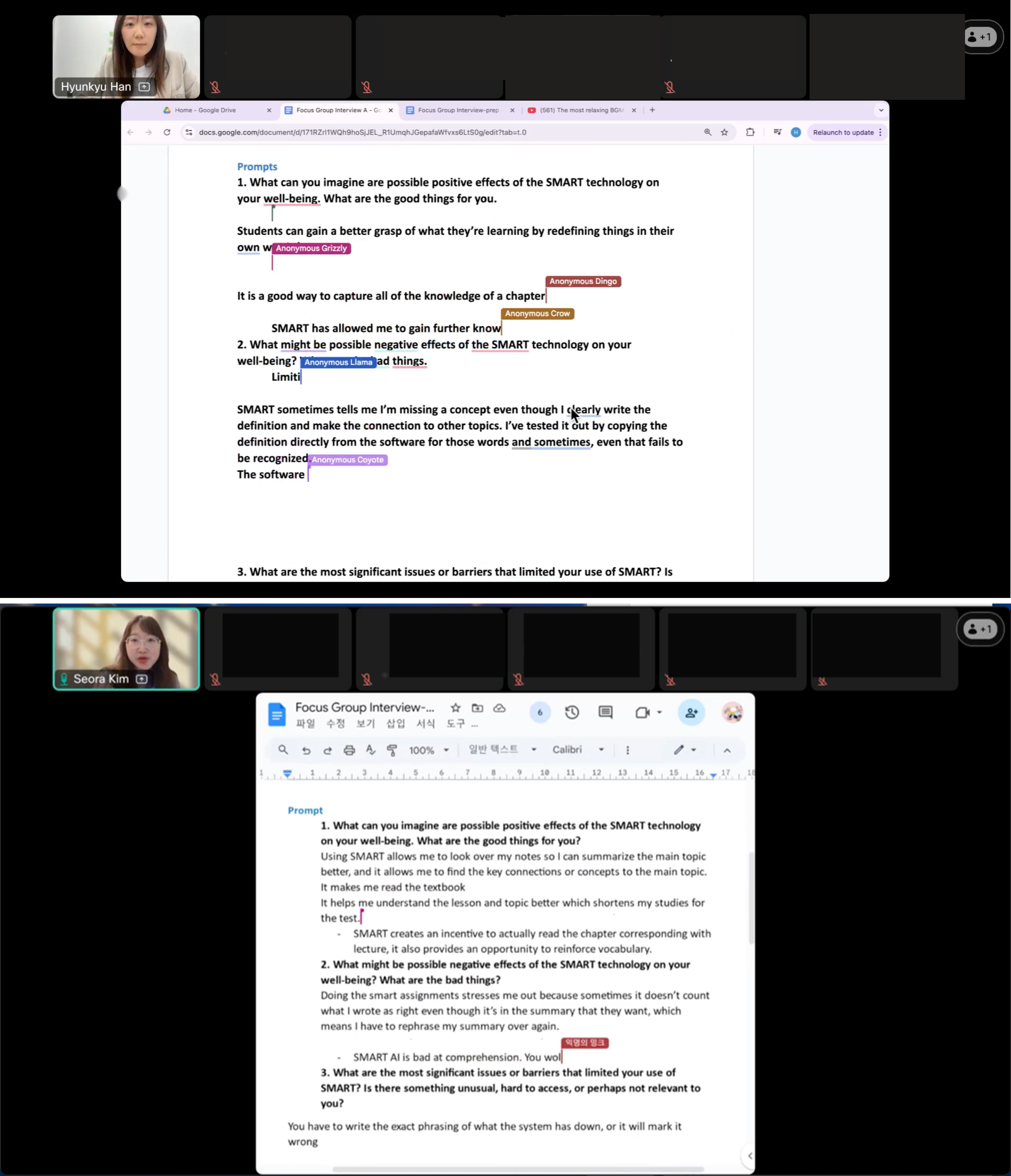Click the Anonymous Coyote cursor label
1011x1176 pixels.
(347, 460)
